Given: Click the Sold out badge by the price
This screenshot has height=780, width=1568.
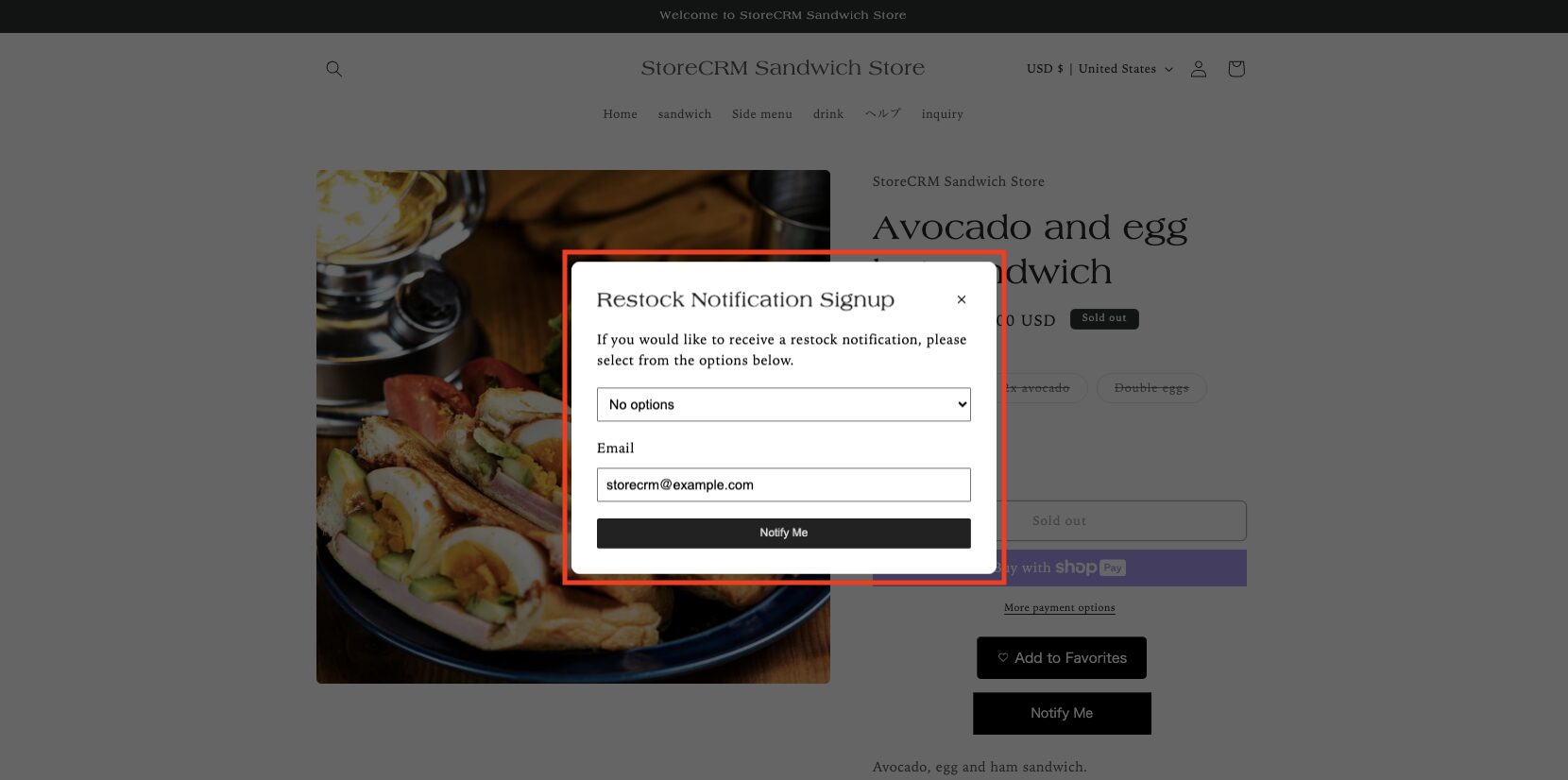Looking at the screenshot, I should point(1103,318).
